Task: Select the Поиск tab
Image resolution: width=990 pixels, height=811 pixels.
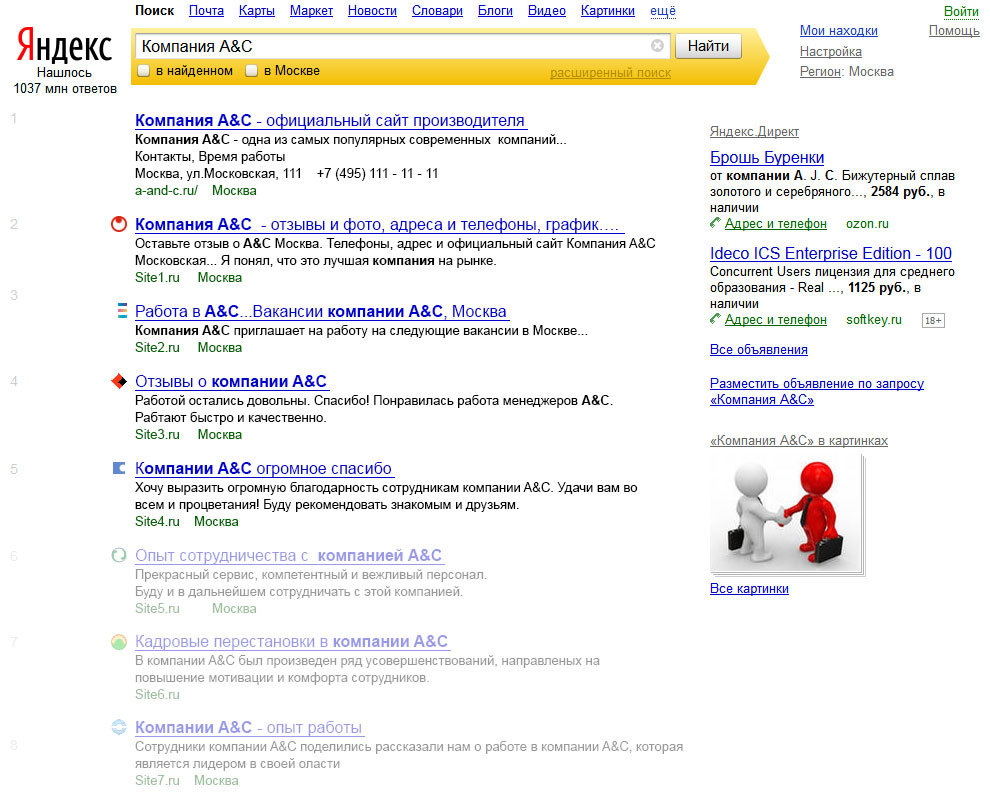Action: (155, 11)
